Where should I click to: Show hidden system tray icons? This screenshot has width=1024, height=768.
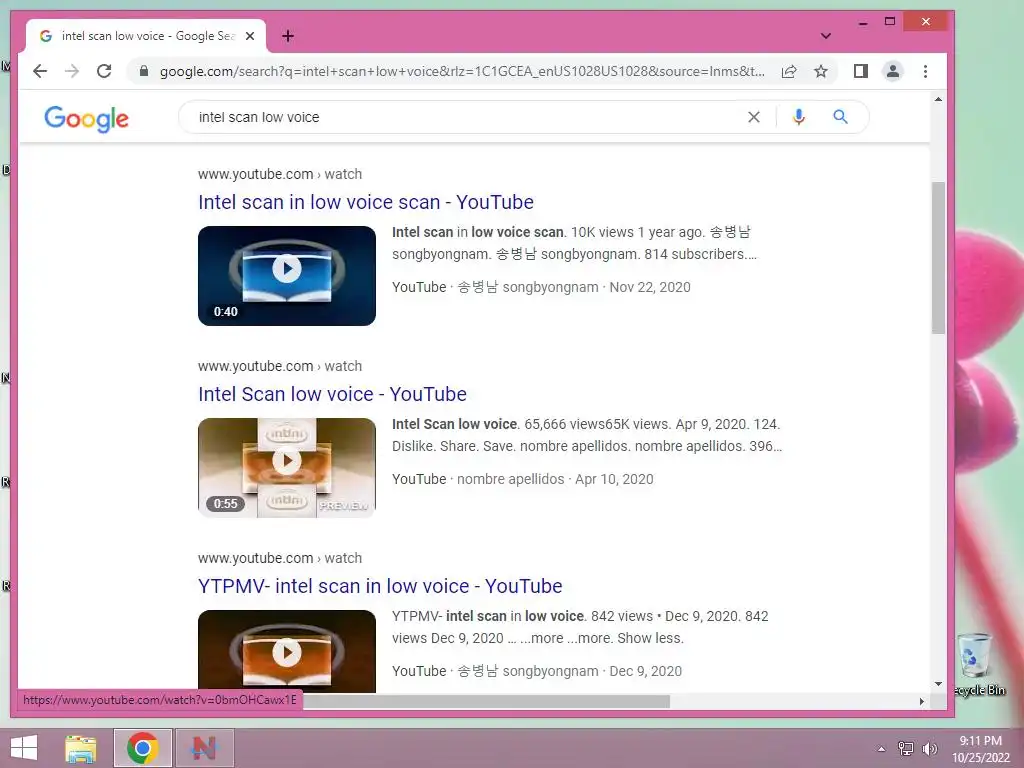(881, 748)
